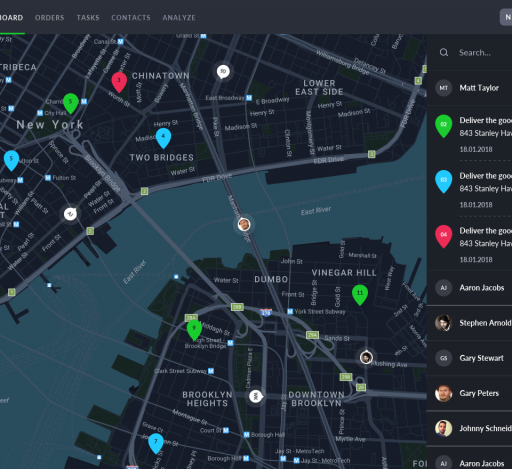
Task: Switch to the Tasks tab
Action: click(x=88, y=18)
